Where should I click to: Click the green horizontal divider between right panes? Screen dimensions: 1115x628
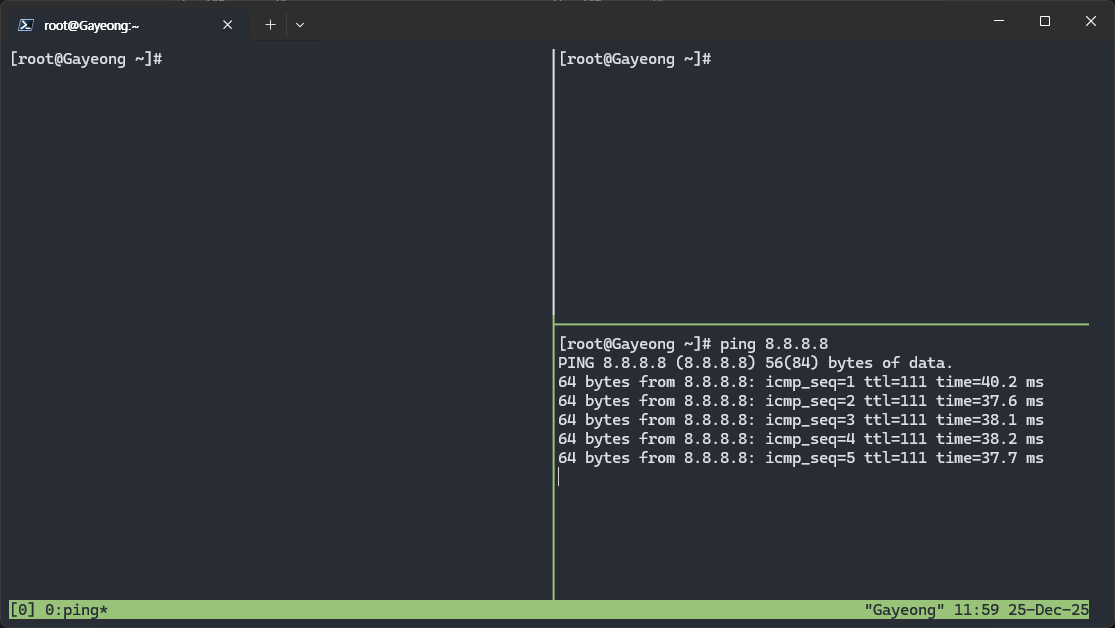click(x=820, y=324)
